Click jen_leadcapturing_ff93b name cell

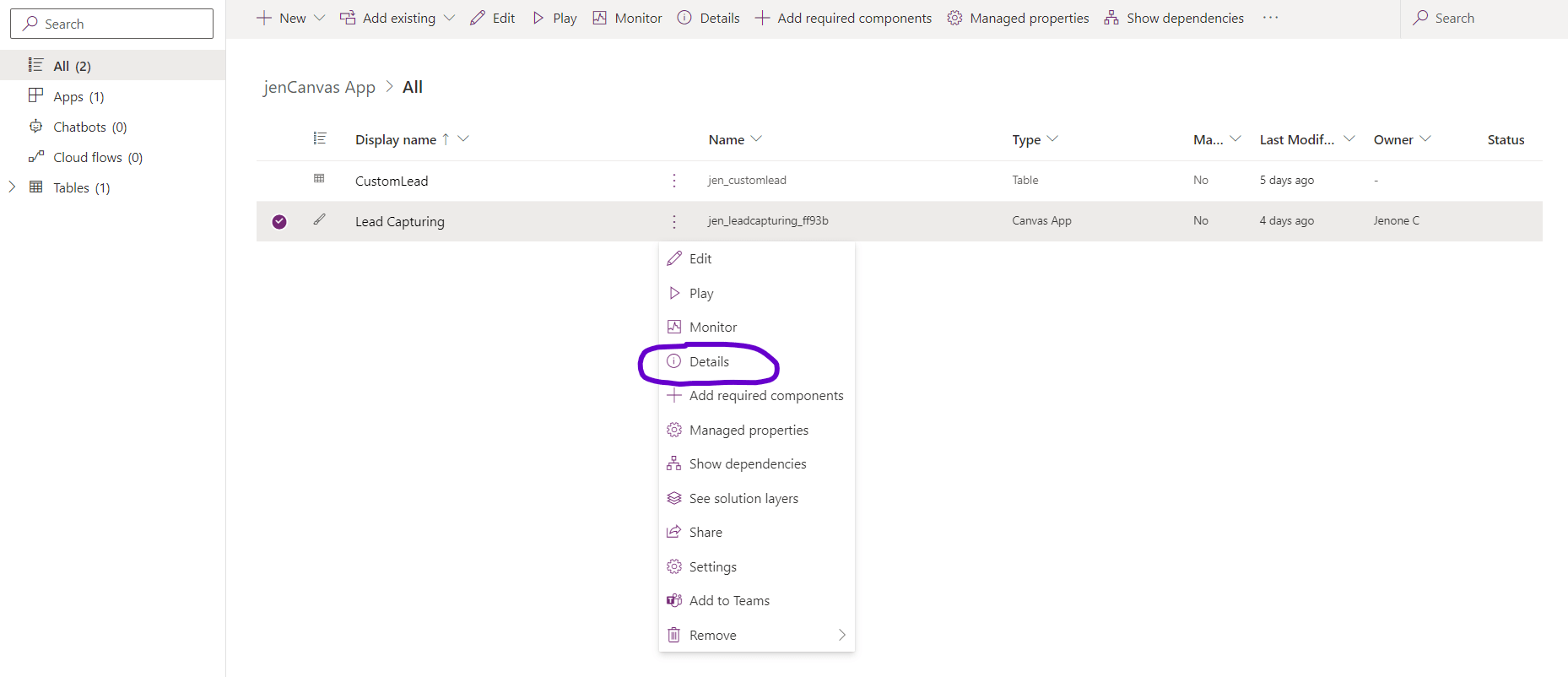click(768, 220)
